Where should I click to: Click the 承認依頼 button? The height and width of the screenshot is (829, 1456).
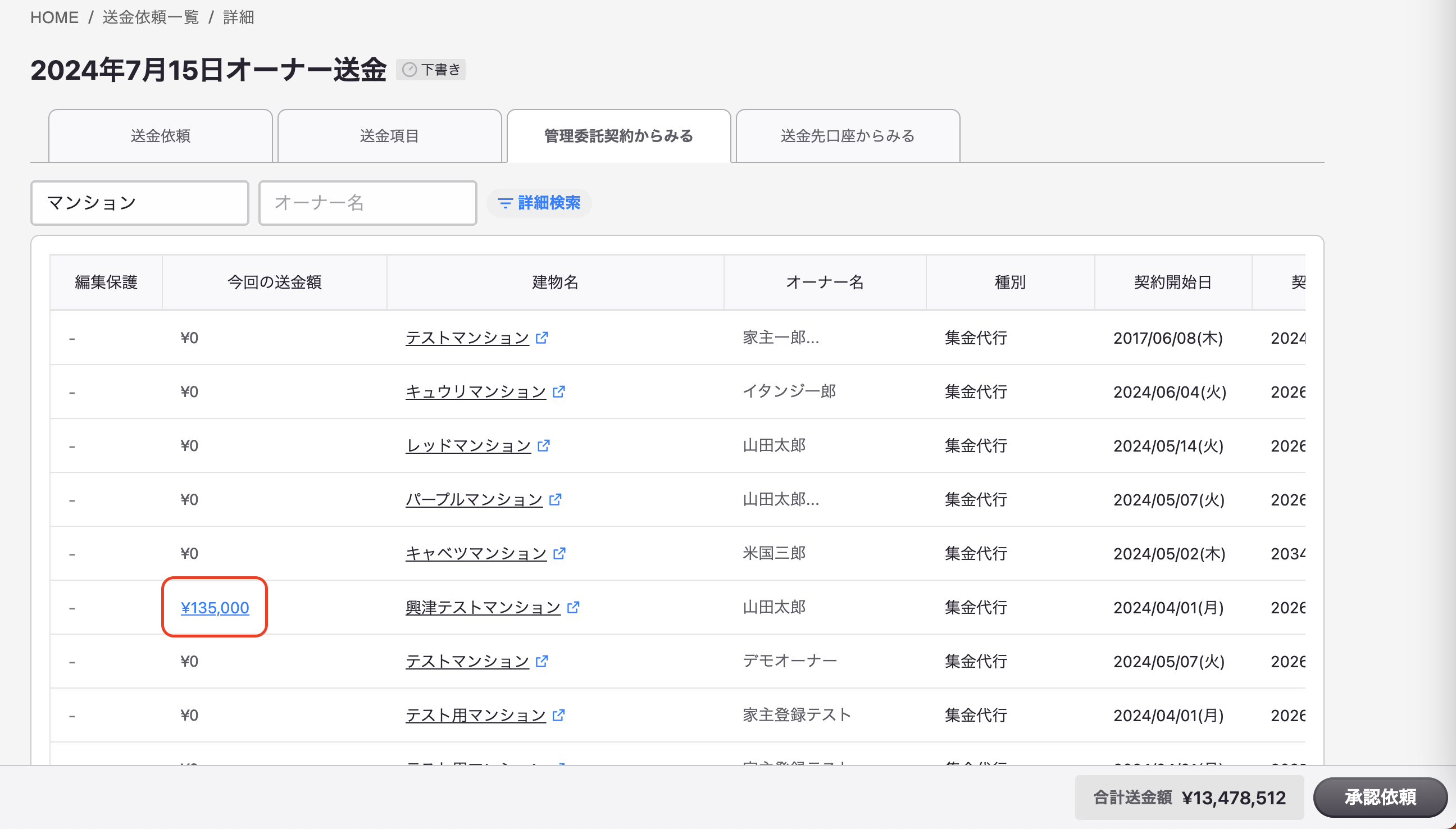click(1380, 797)
